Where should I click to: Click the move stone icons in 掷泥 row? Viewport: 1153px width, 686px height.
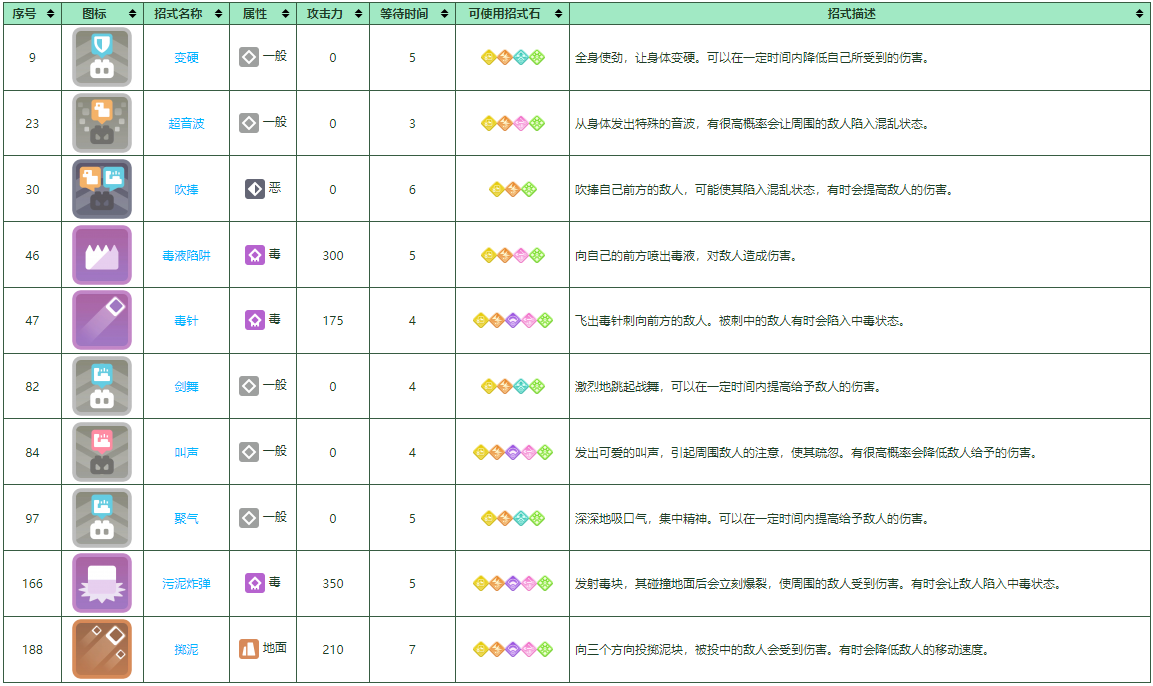point(513,649)
